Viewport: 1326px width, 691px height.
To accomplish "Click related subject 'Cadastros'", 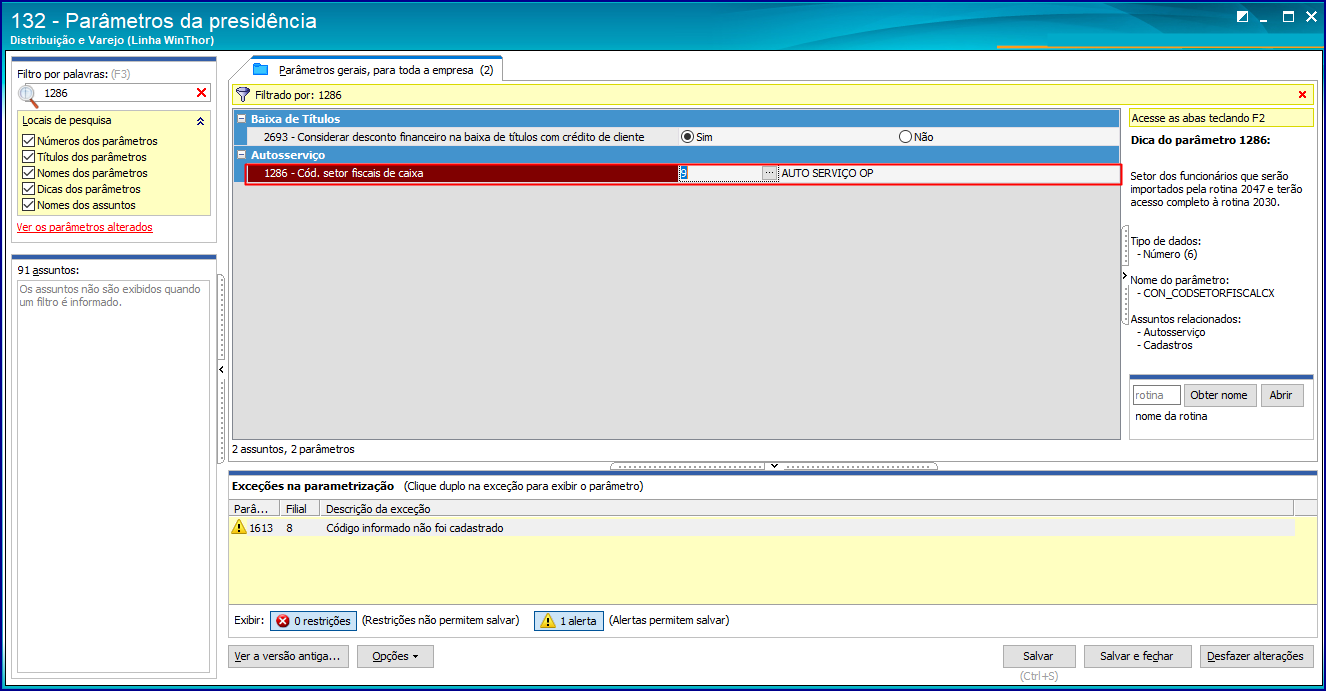I will coord(1168,345).
